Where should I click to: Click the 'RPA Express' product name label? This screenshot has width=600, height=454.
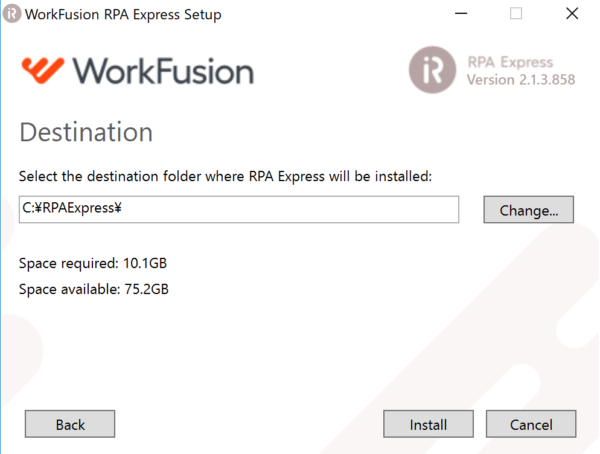510,62
